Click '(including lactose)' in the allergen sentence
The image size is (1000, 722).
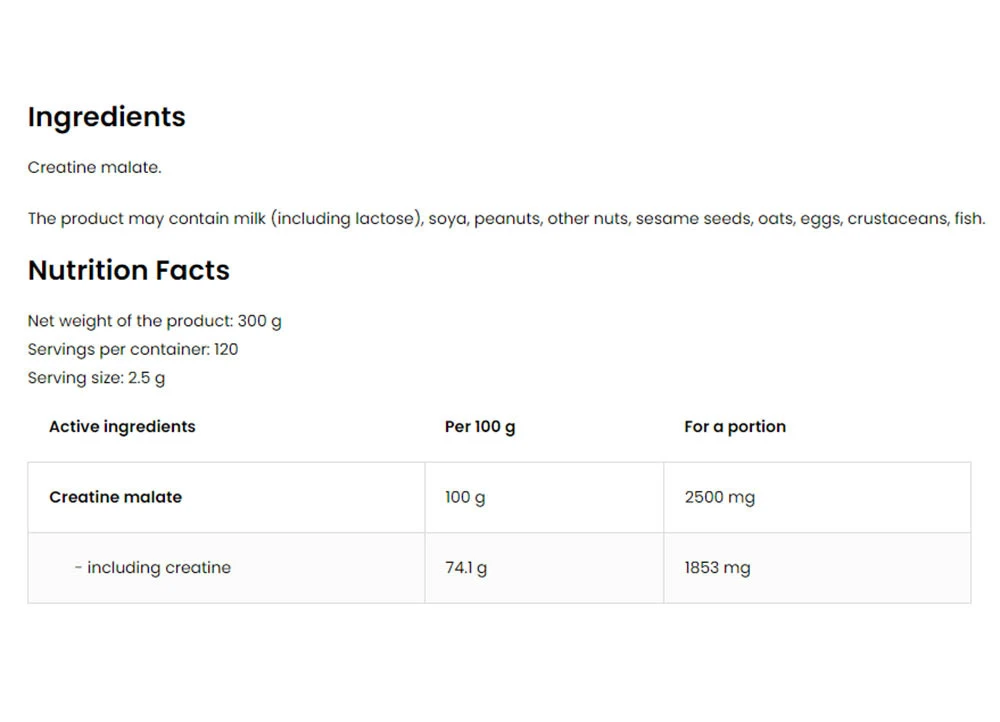tap(345, 219)
